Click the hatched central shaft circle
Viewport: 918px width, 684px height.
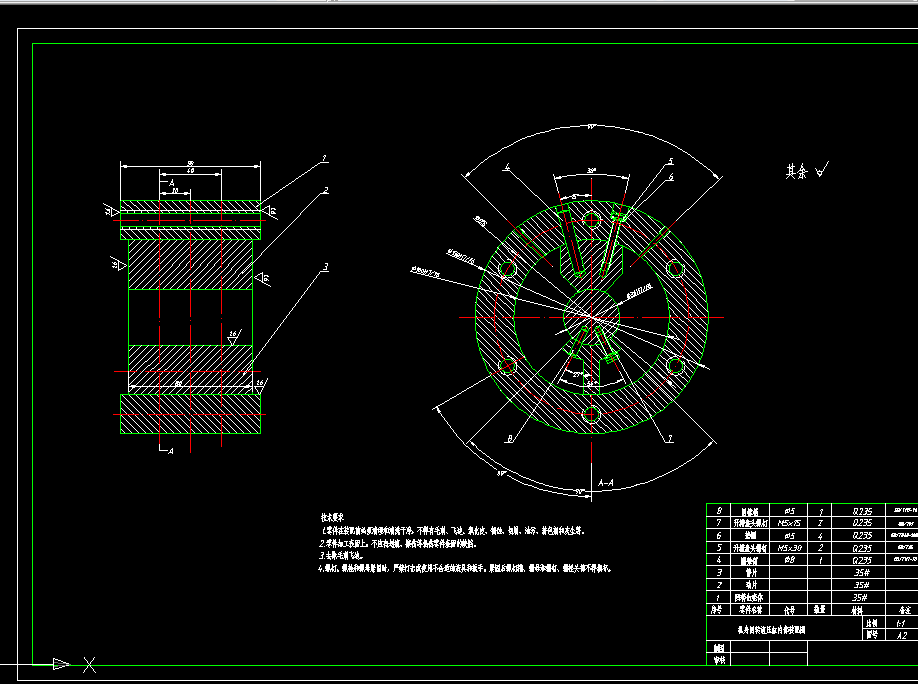click(591, 317)
